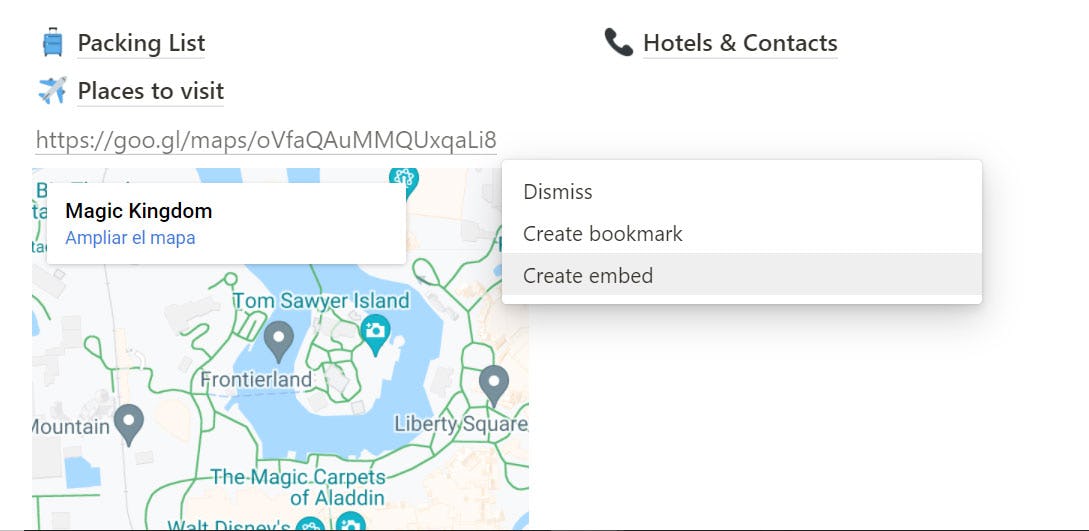Go to the Places to visit page
The image size is (1089, 531).
click(x=151, y=90)
